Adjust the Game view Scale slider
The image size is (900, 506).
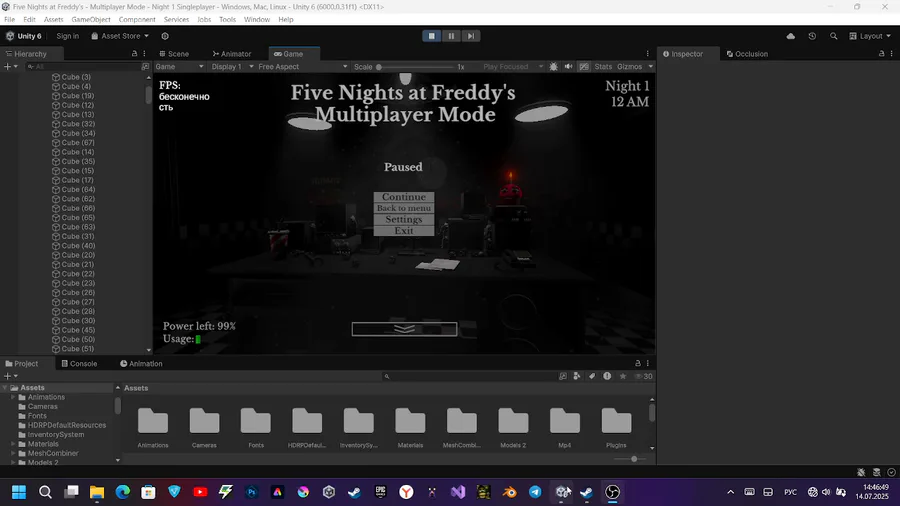point(414,67)
